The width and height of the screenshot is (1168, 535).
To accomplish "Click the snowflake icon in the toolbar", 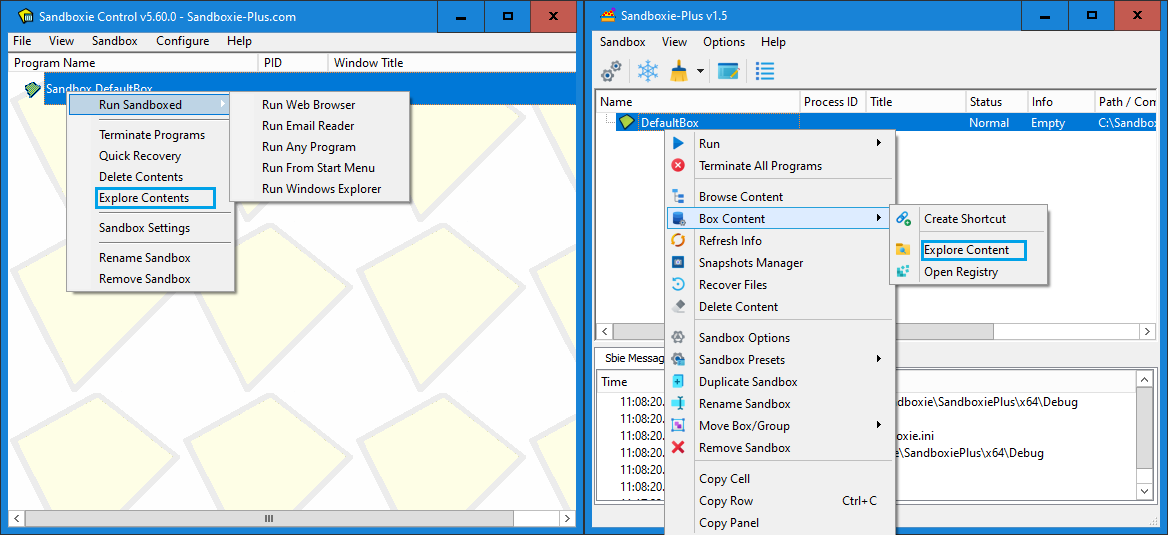I will pyautogui.click(x=648, y=71).
